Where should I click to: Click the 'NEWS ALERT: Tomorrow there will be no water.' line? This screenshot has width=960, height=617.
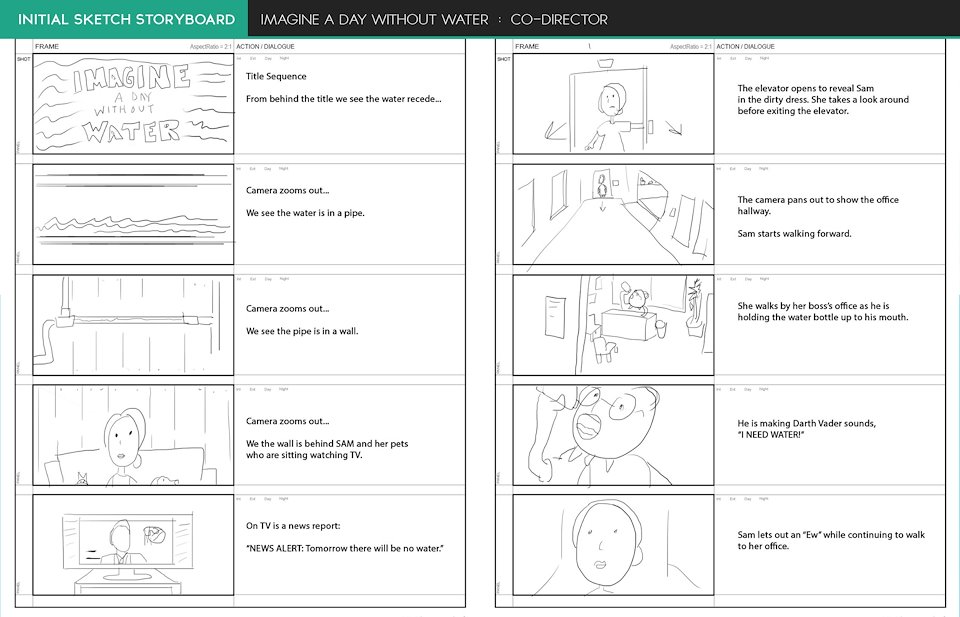[x=345, y=548]
